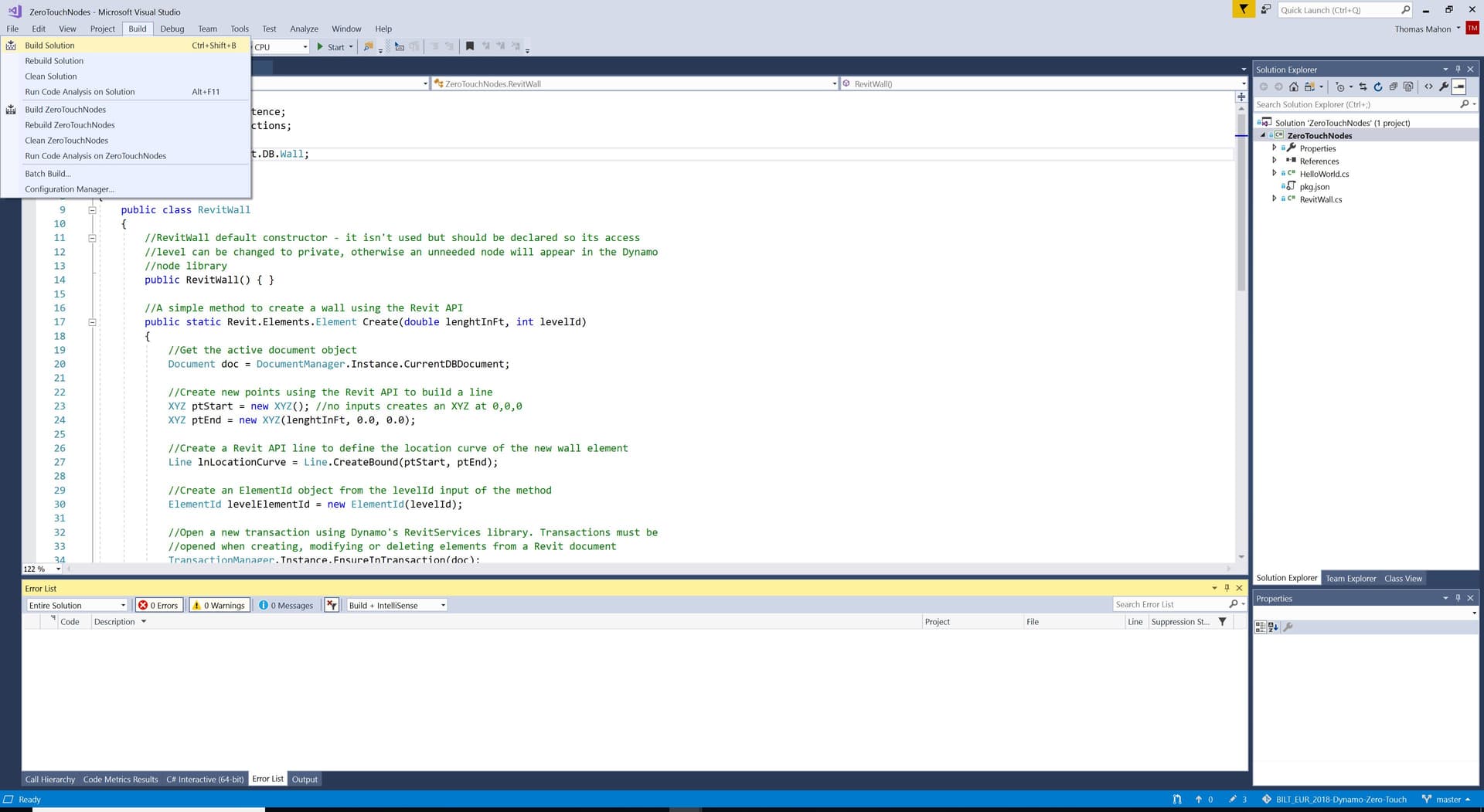Click the Find in Files toolbar icon

tap(368, 46)
